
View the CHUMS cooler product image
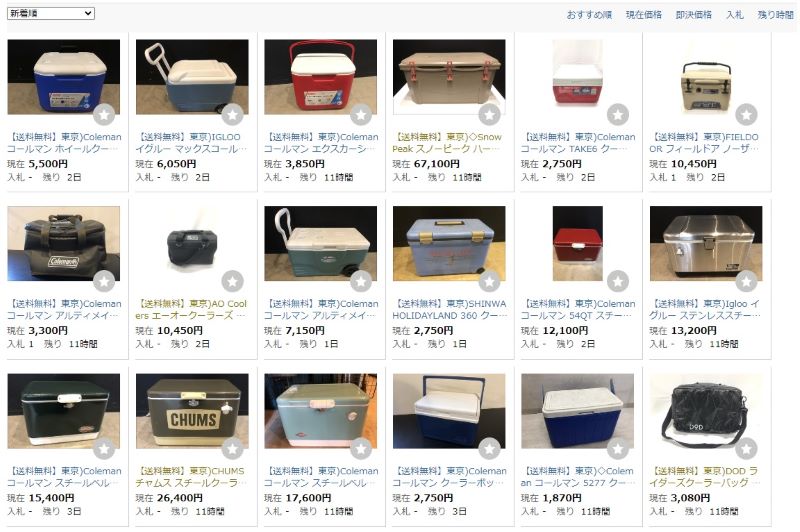[x=192, y=411]
